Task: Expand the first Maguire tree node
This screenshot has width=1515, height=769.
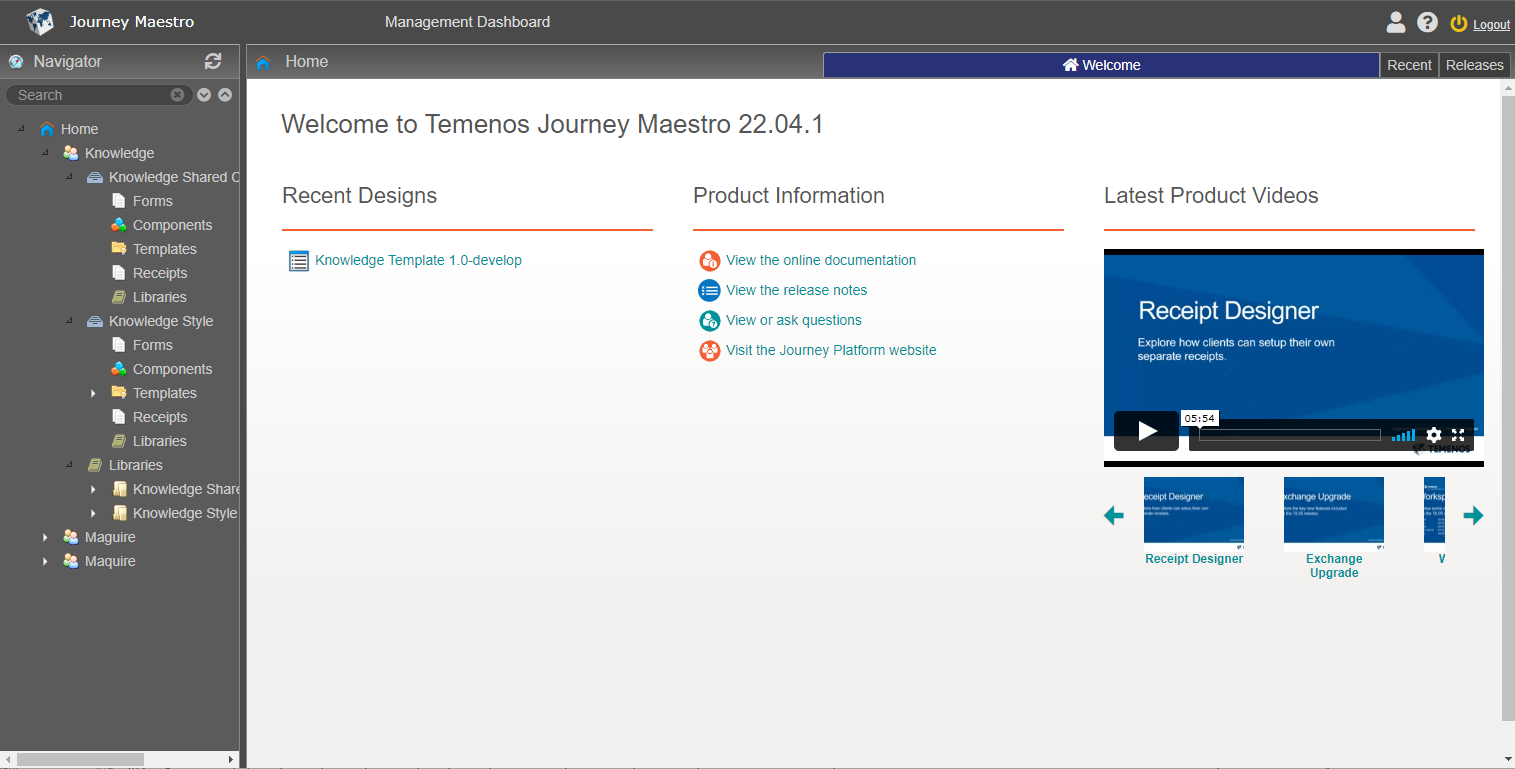Action: pos(45,536)
